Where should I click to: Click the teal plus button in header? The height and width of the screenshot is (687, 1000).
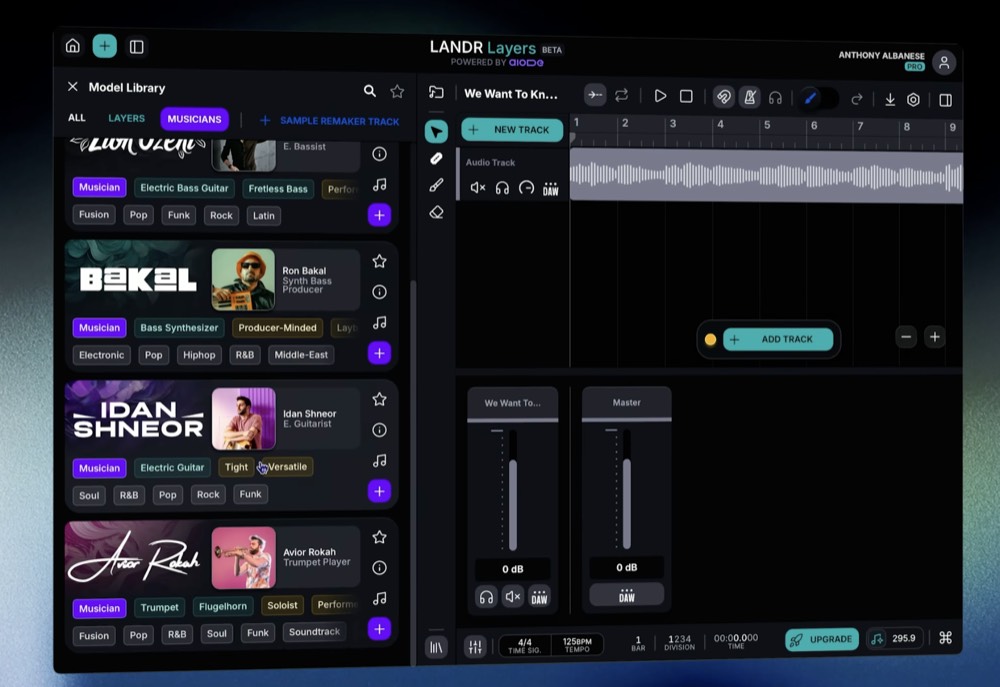[105, 46]
